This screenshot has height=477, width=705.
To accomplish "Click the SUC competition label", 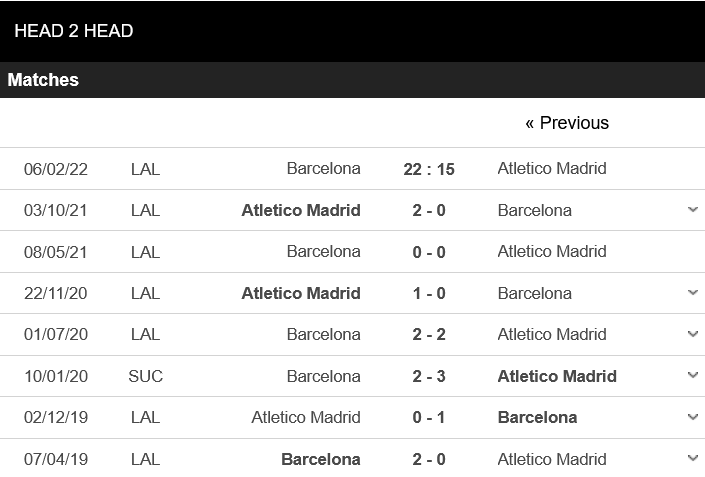I will (145, 376).
